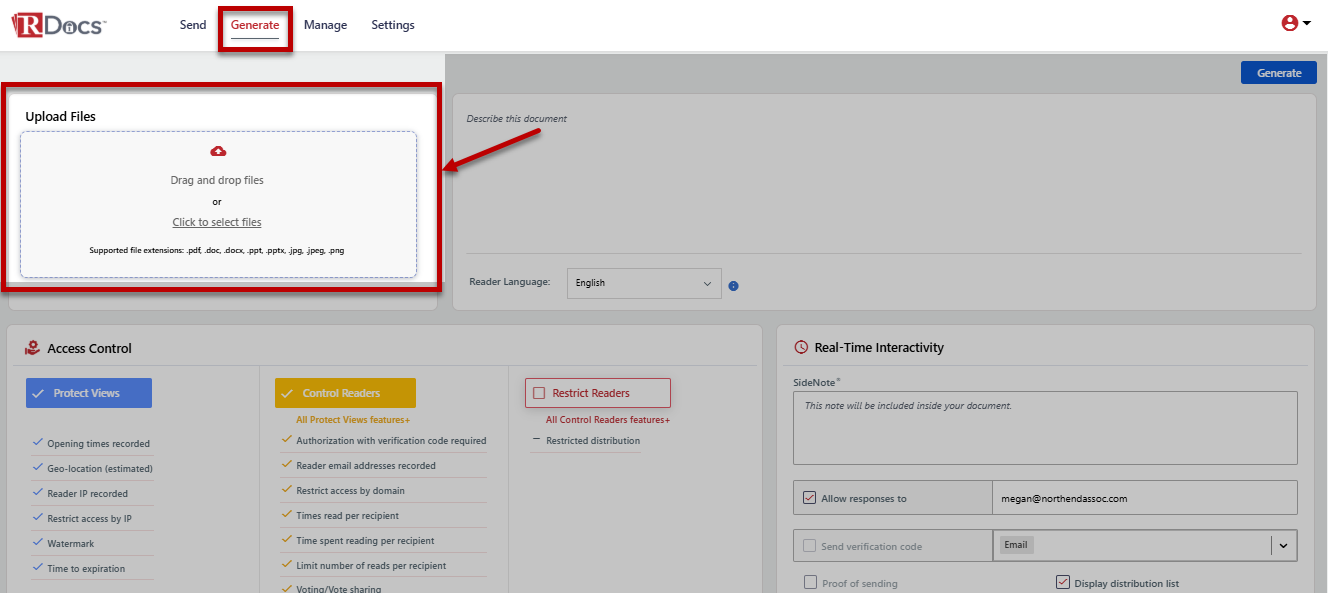Open the Settings tab
Image resolution: width=1328 pixels, height=593 pixels.
392,24
